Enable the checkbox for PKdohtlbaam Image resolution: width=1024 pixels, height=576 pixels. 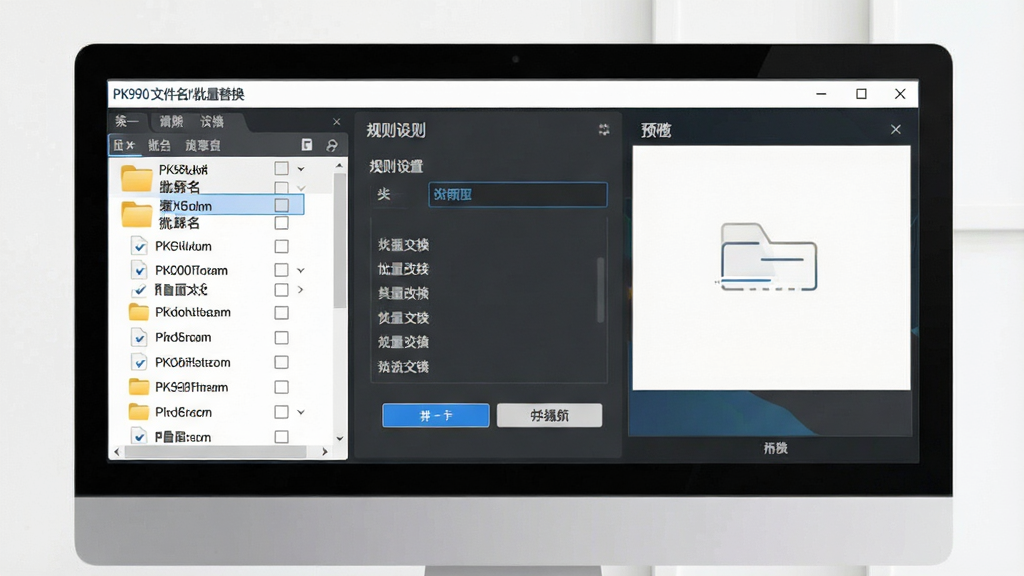coord(281,312)
